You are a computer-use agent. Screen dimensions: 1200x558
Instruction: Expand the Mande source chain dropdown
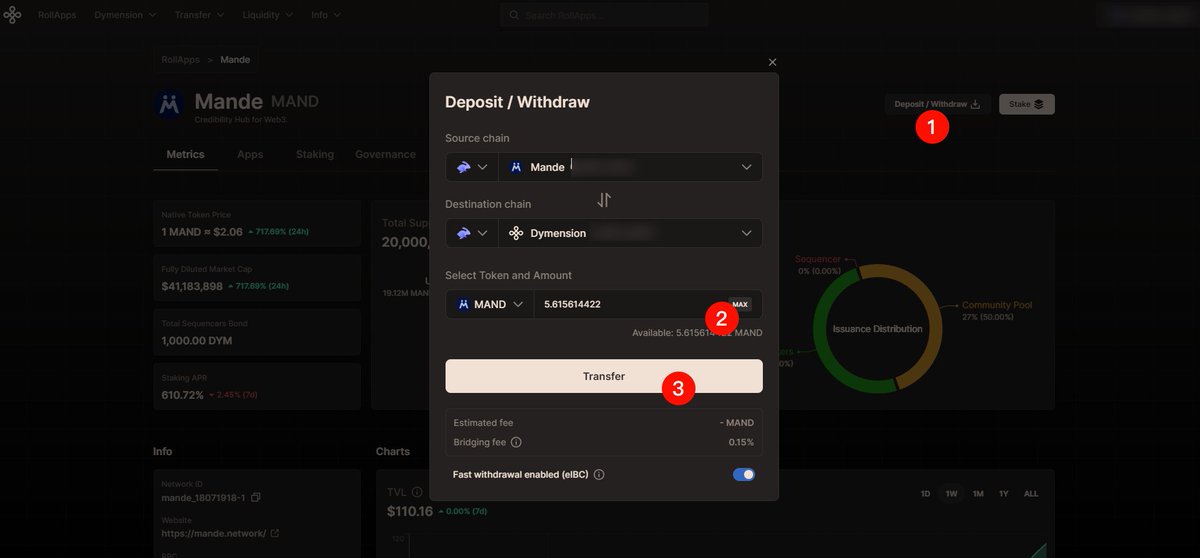pos(631,167)
